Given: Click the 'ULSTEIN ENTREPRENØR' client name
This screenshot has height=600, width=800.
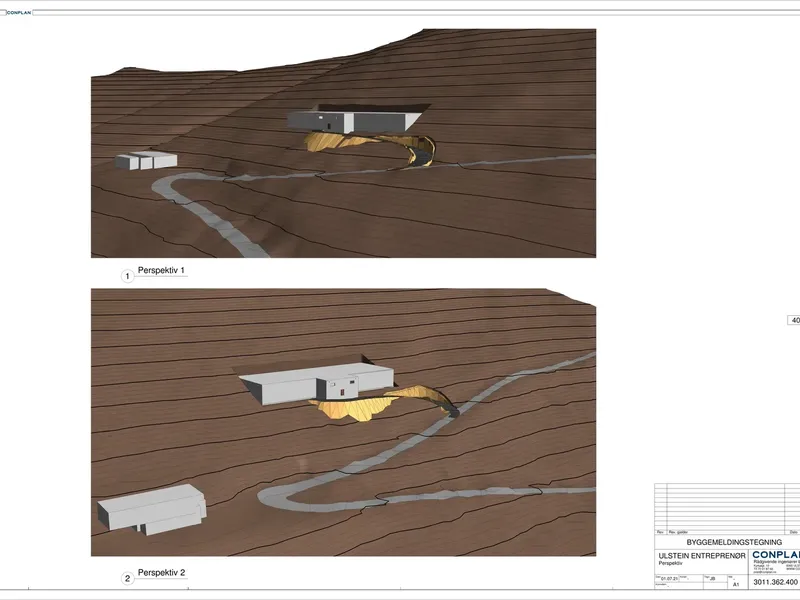Looking at the screenshot, I should click(x=702, y=556).
